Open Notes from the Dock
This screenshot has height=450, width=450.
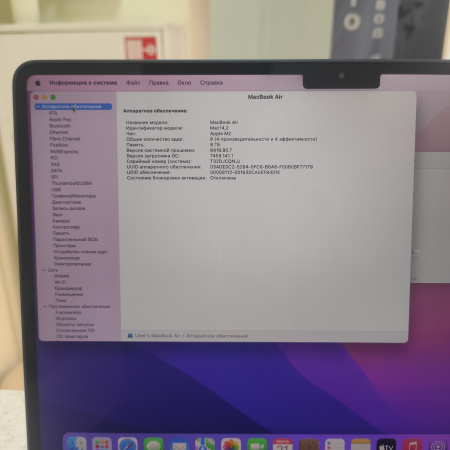click(x=361, y=444)
